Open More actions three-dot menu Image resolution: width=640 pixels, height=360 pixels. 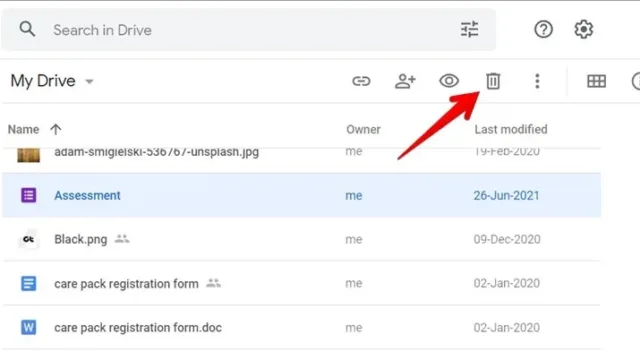click(x=537, y=81)
